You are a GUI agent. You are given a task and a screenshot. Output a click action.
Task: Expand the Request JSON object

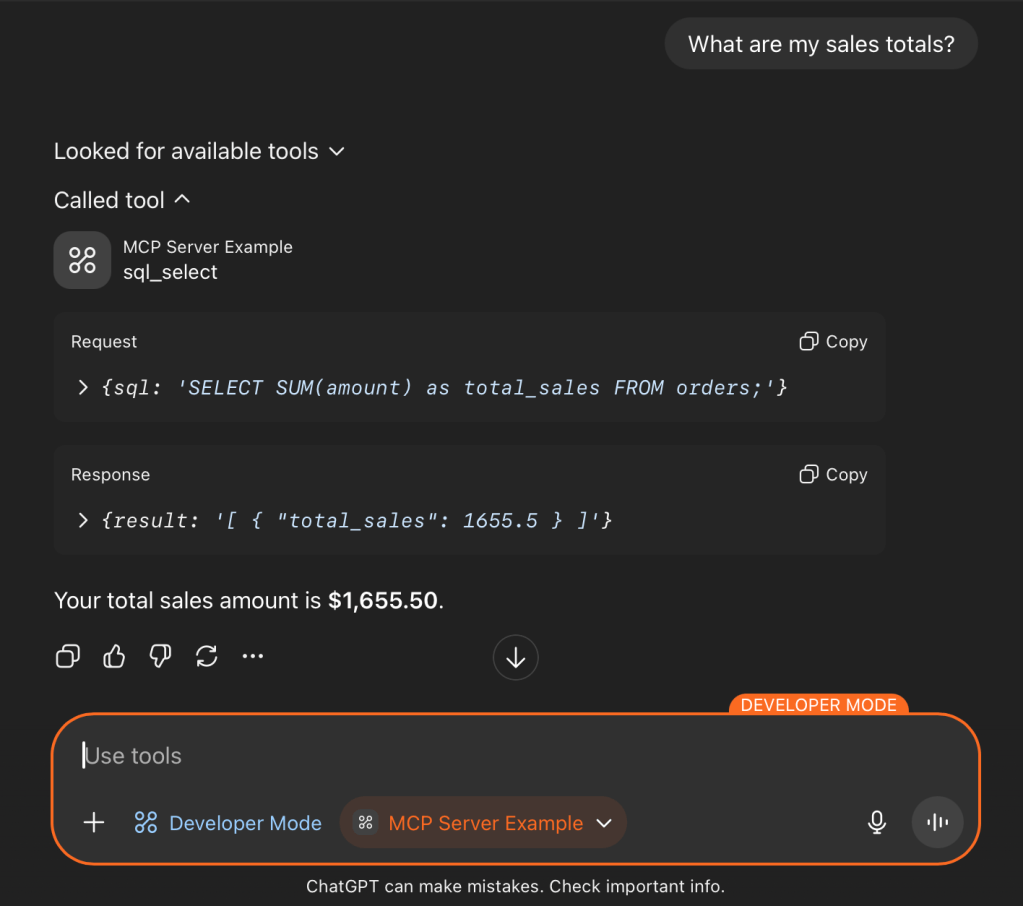pos(83,387)
